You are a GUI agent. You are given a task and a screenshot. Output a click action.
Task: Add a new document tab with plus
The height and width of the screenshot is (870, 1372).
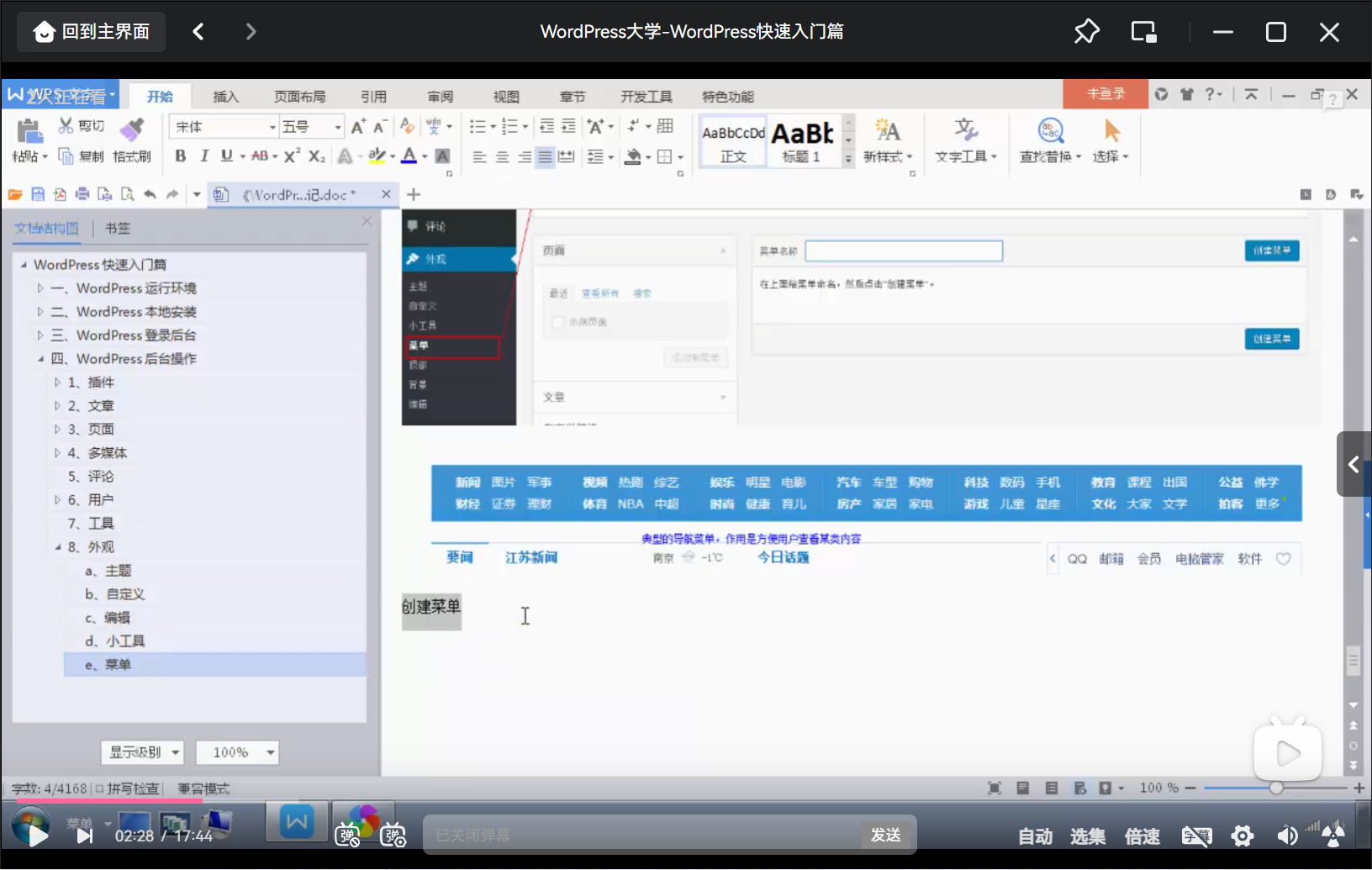[414, 195]
